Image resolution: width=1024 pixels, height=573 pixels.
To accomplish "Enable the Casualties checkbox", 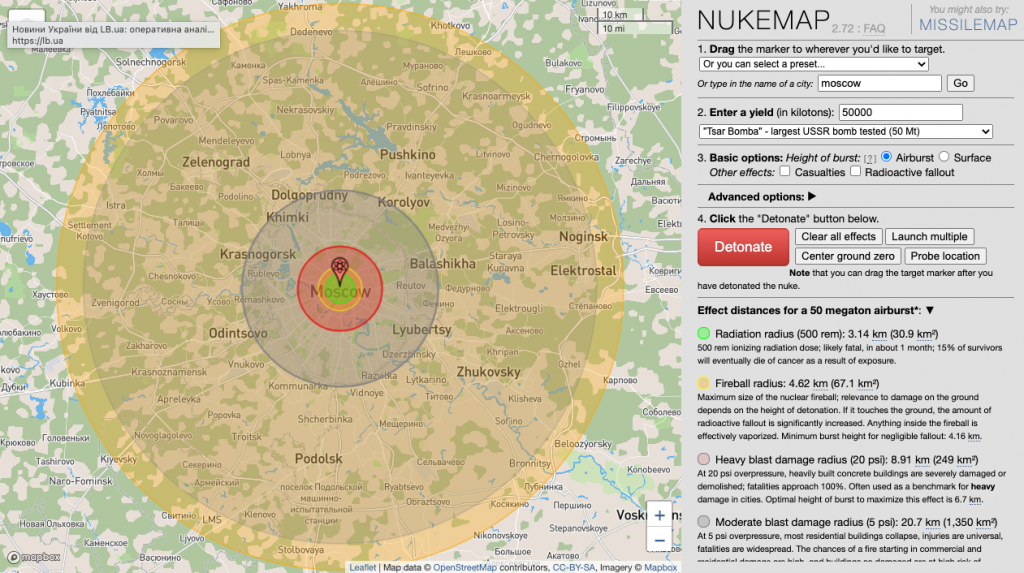I will click(785, 171).
